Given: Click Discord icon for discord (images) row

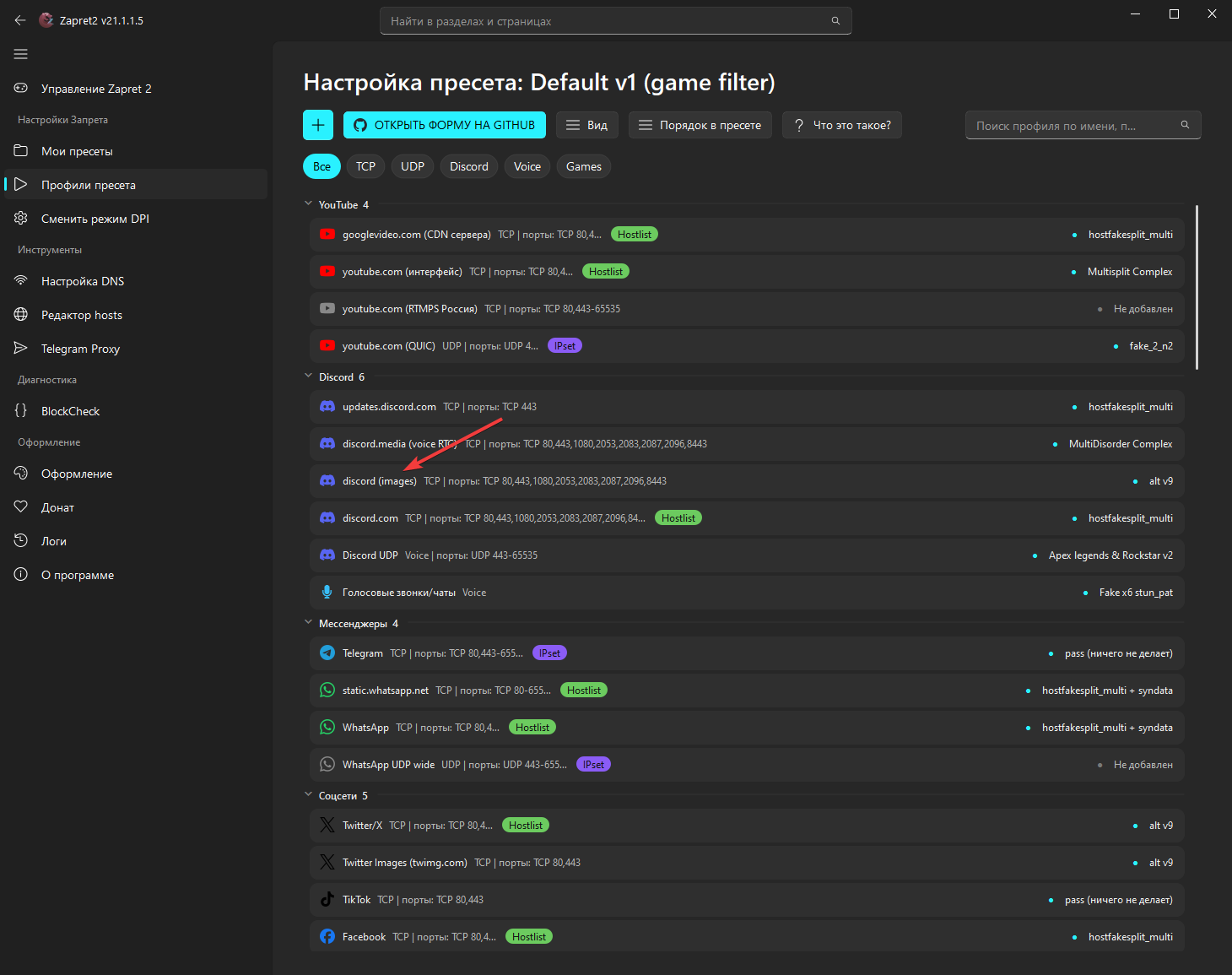Looking at the screenshot, I should click(x=327, y=481).
